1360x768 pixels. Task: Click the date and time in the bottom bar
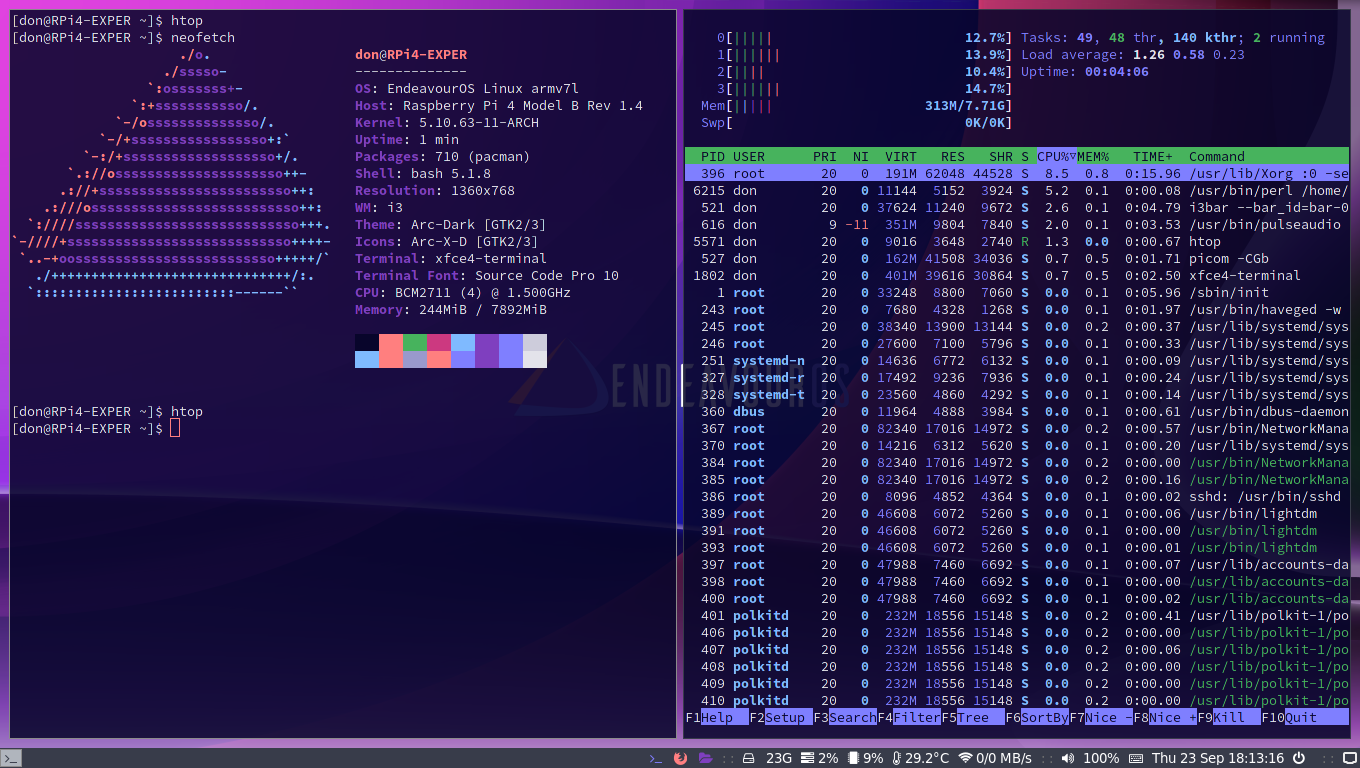click(x=1218, y=758)
